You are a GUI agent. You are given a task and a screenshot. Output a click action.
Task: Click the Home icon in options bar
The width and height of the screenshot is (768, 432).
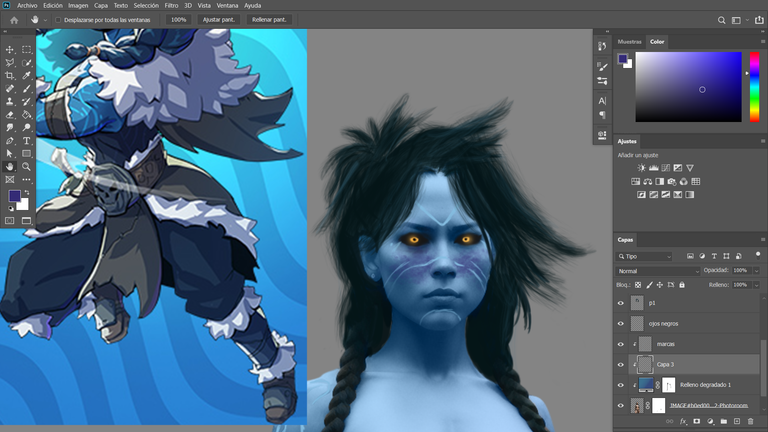pos(14,20)
